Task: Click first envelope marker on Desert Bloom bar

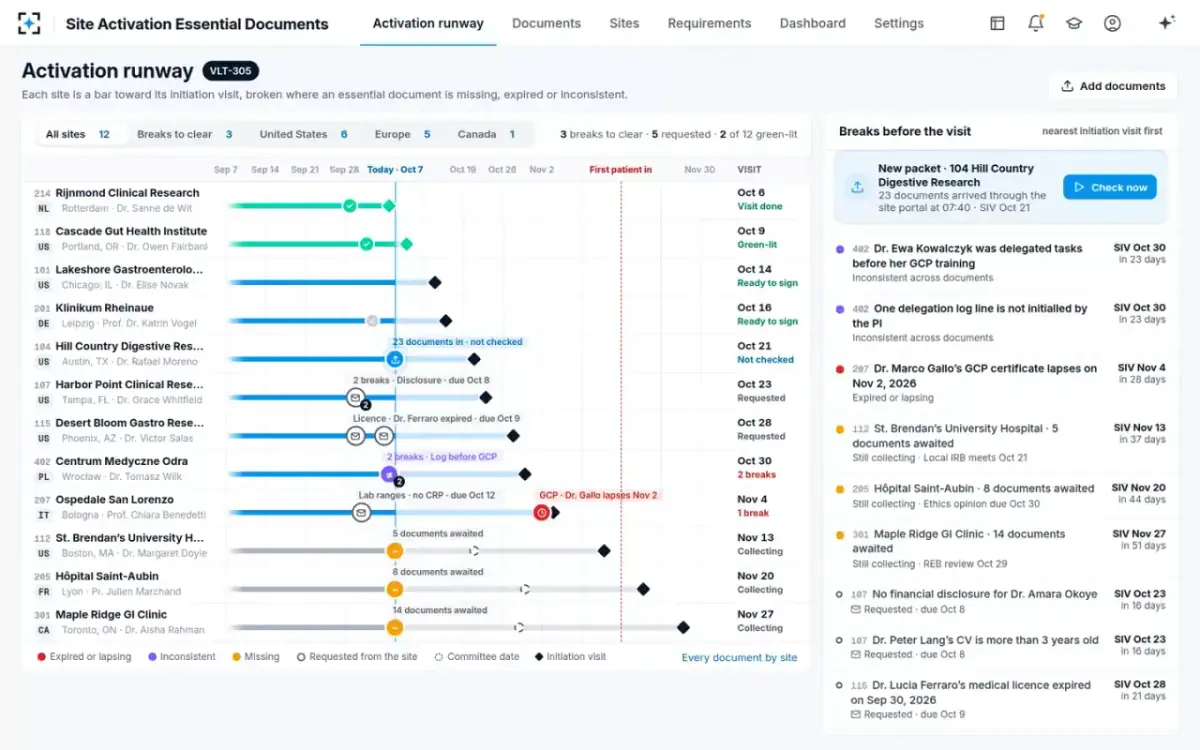Action: click(355, 436)
